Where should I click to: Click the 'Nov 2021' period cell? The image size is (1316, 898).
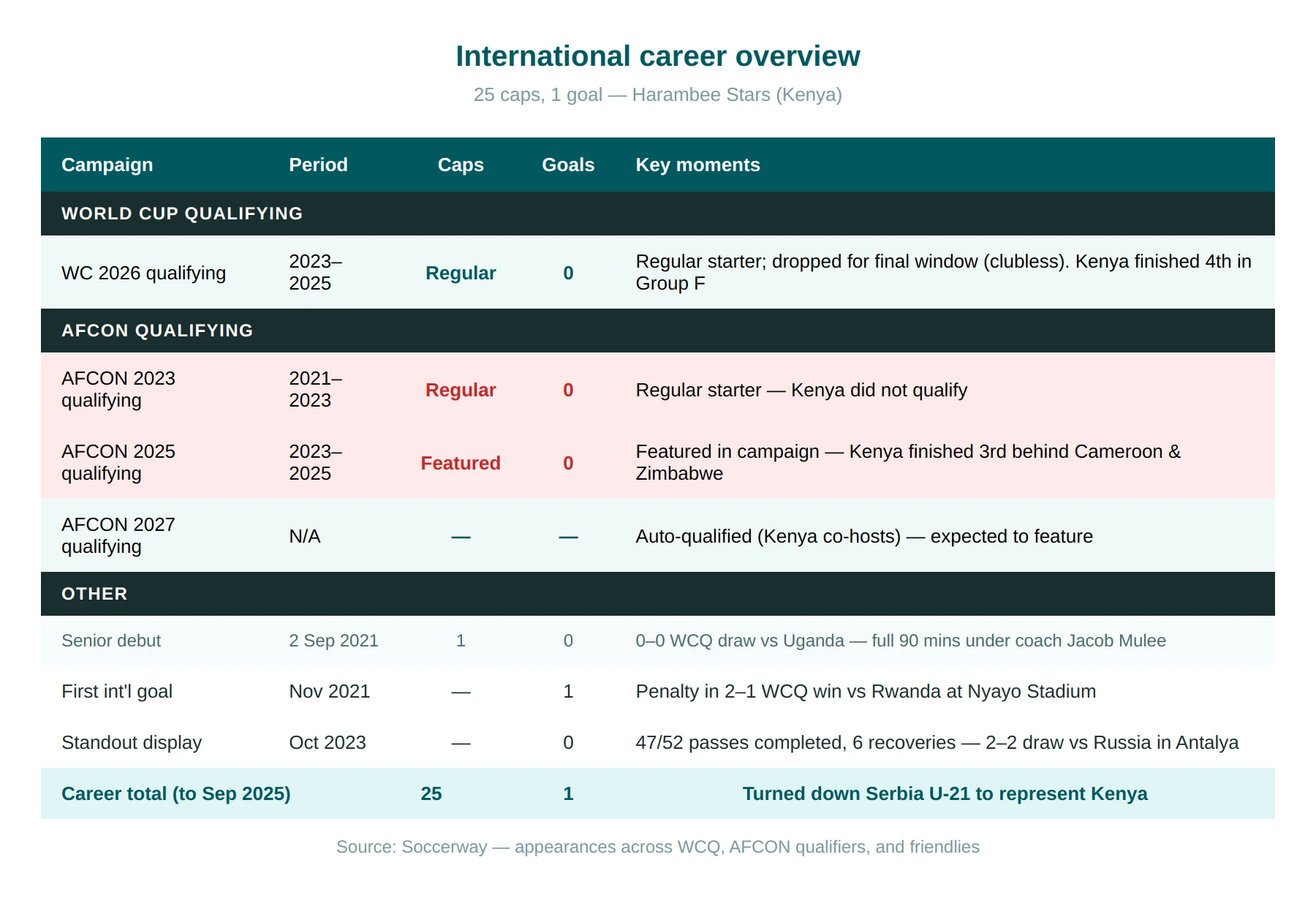(x=330, y=691)
